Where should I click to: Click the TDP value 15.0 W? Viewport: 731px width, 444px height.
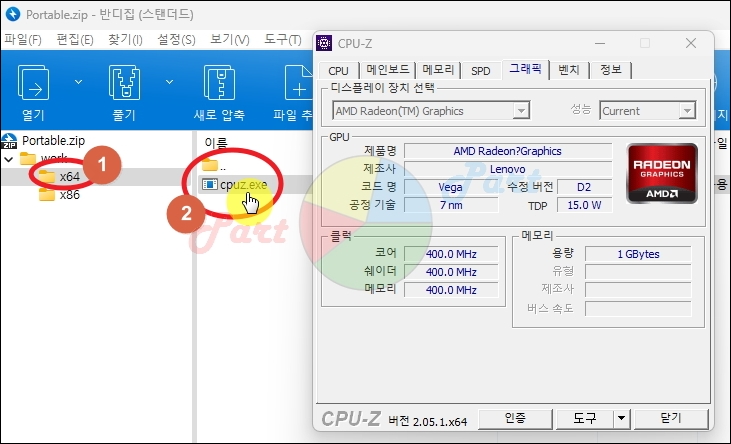584,205
